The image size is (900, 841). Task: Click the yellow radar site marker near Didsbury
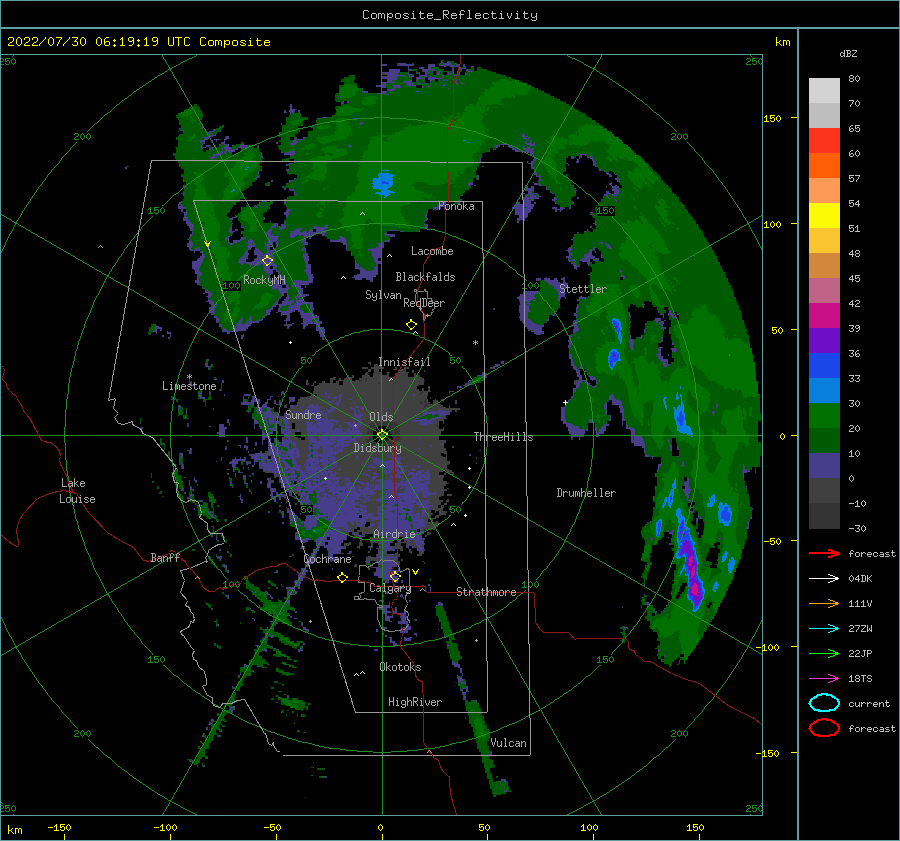382,435
